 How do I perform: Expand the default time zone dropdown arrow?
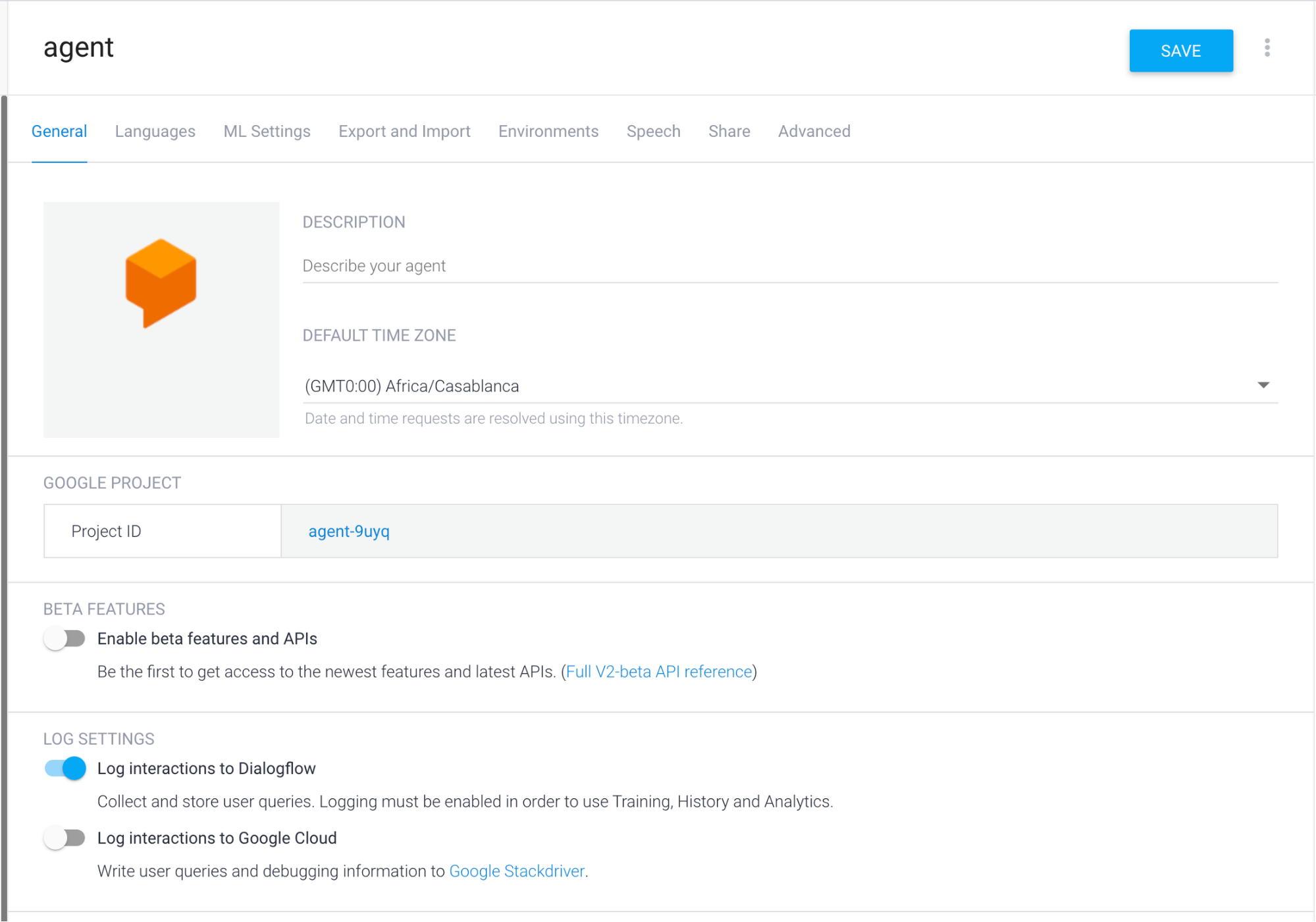pyautogui.click(x=1263, y=385)
